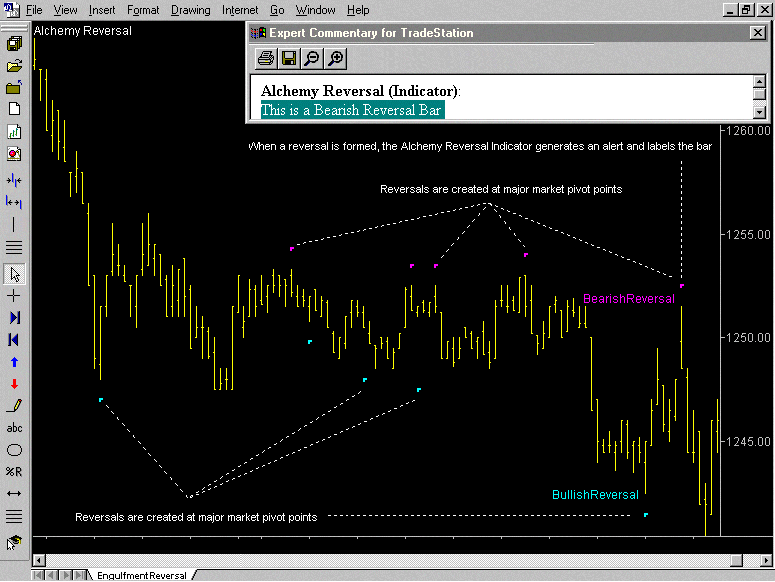Click the horizontal chart scrollbar thumb
Screen dimensions: 775x582
[736, 560]
